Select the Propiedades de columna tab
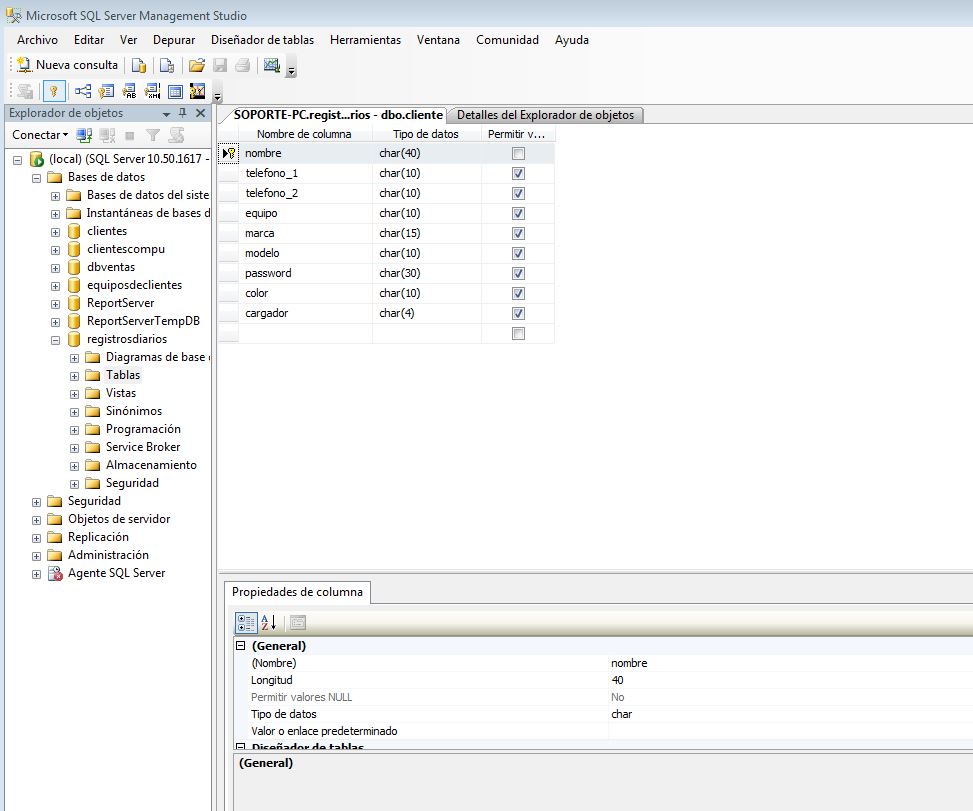The image size is (973, 811). (x=297, y=592)
